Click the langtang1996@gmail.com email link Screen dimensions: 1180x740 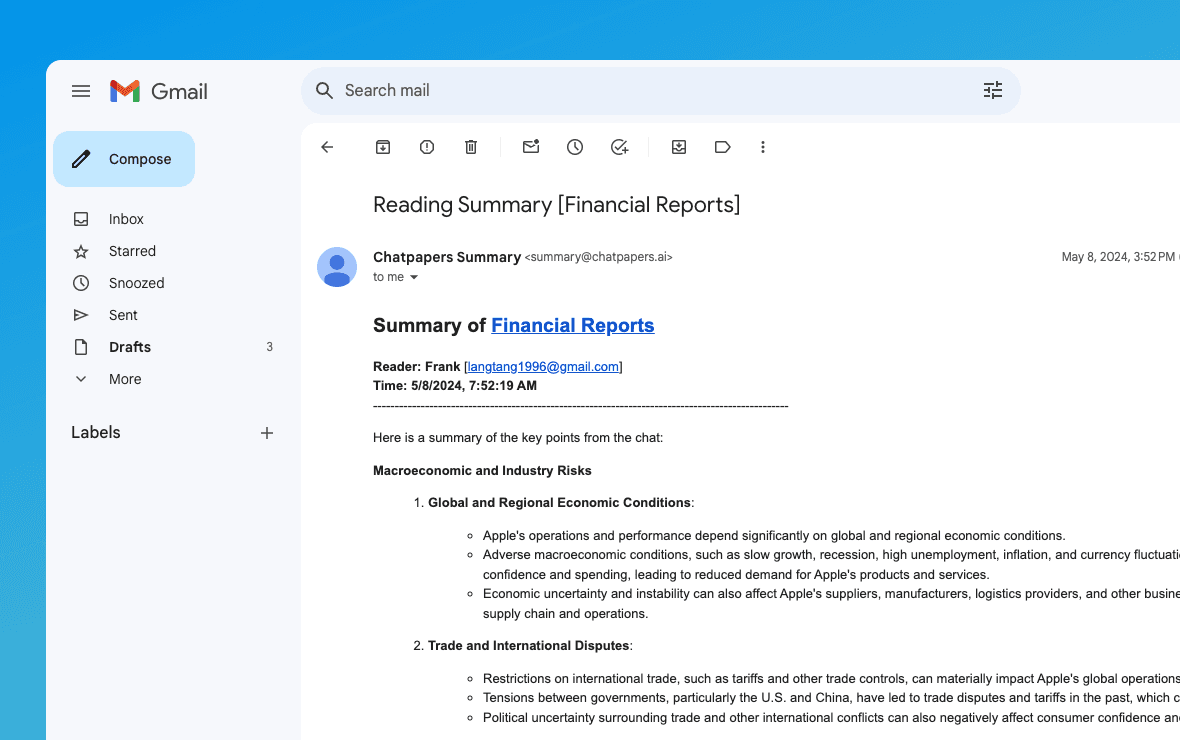tap(543, 367)
